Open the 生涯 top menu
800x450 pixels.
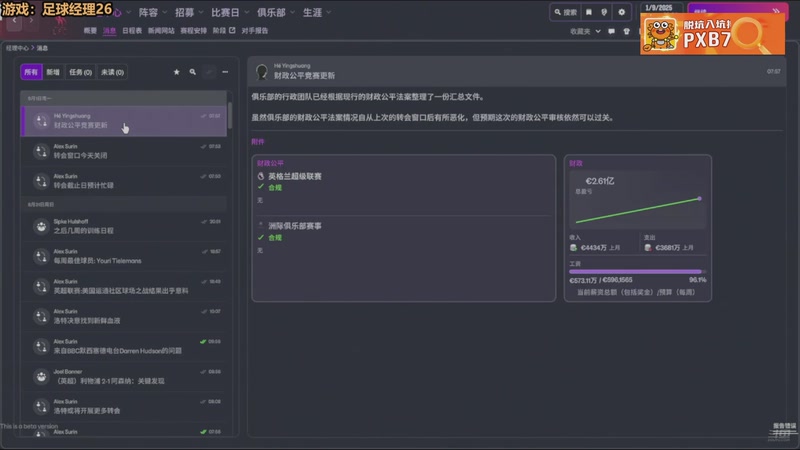tap(312, 12)
